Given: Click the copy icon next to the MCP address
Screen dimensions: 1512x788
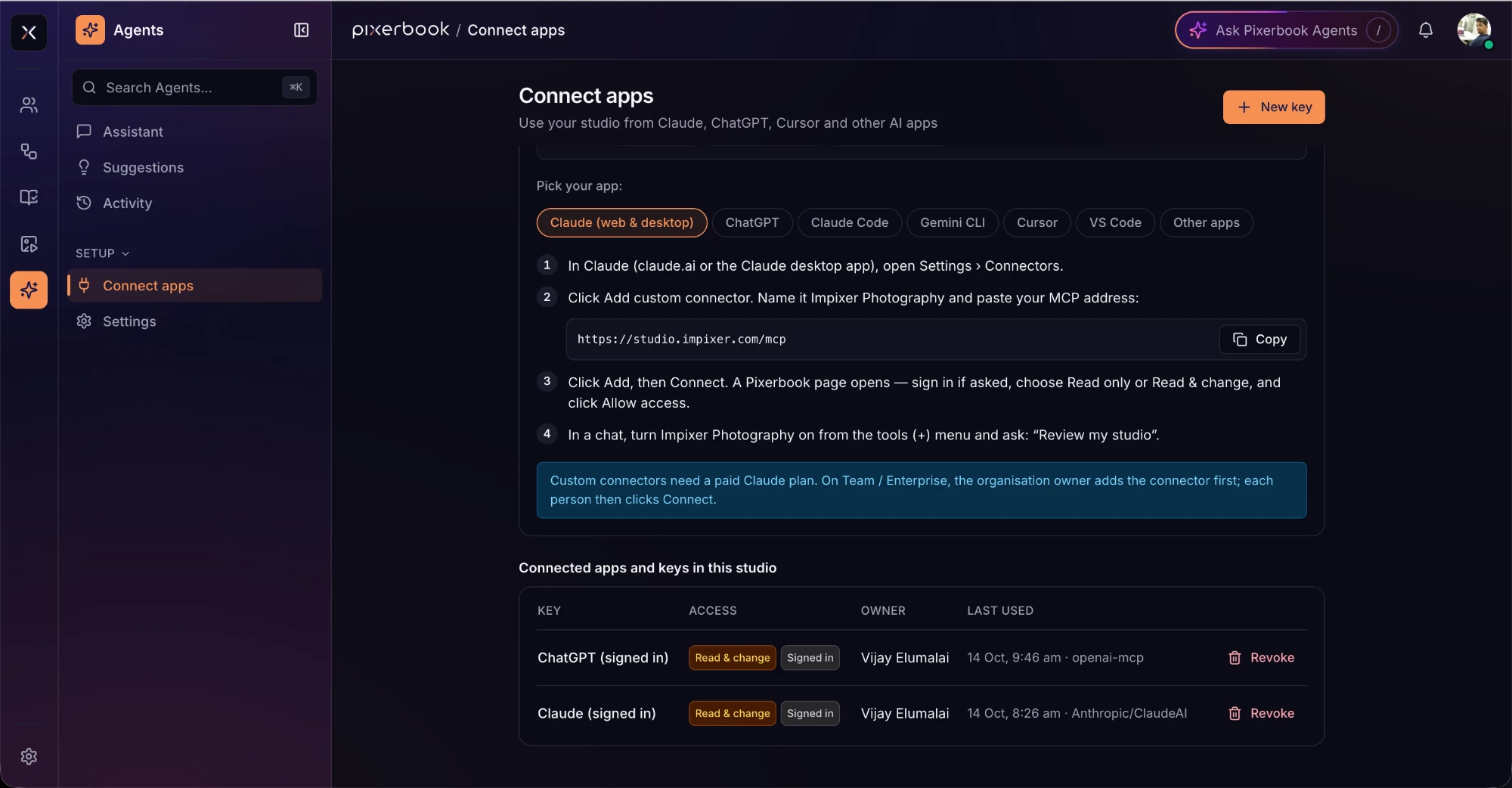Looking at the screenshot, I should point(1240,340).
